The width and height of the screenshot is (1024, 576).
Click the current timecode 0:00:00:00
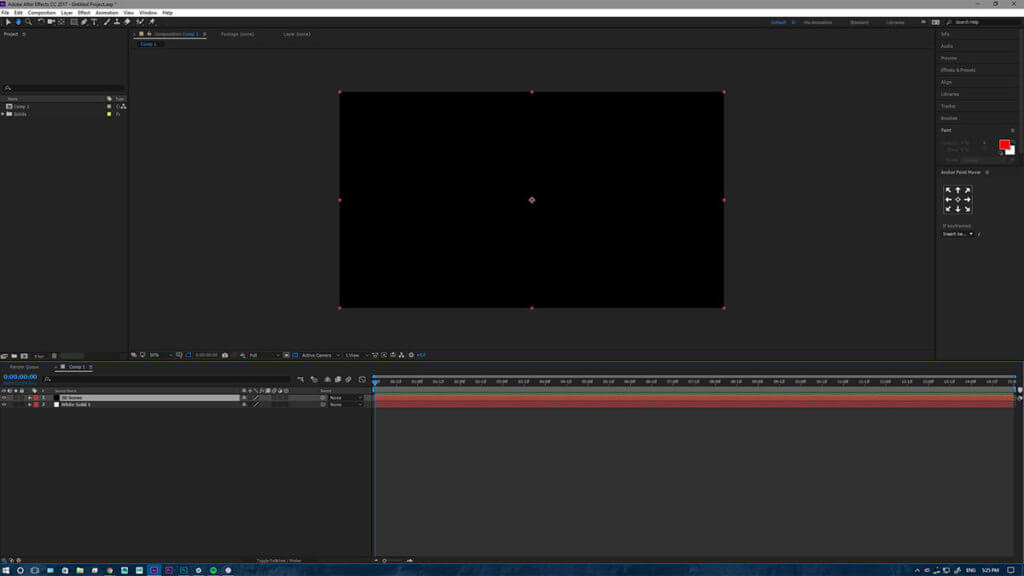click(x=20, y=377)
